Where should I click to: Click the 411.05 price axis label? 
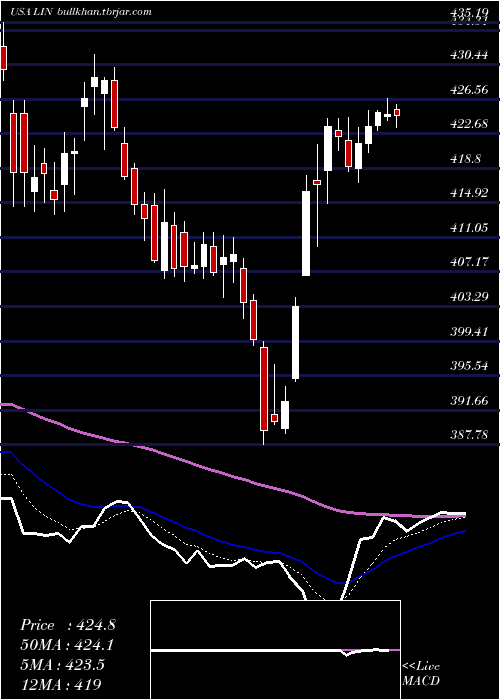[467, 228]
